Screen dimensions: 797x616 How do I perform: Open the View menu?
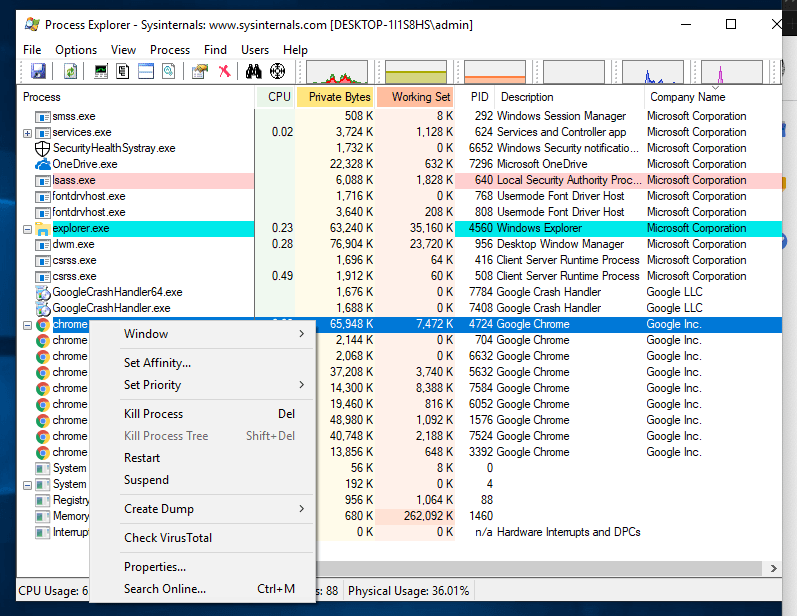(x=124, y=50)
